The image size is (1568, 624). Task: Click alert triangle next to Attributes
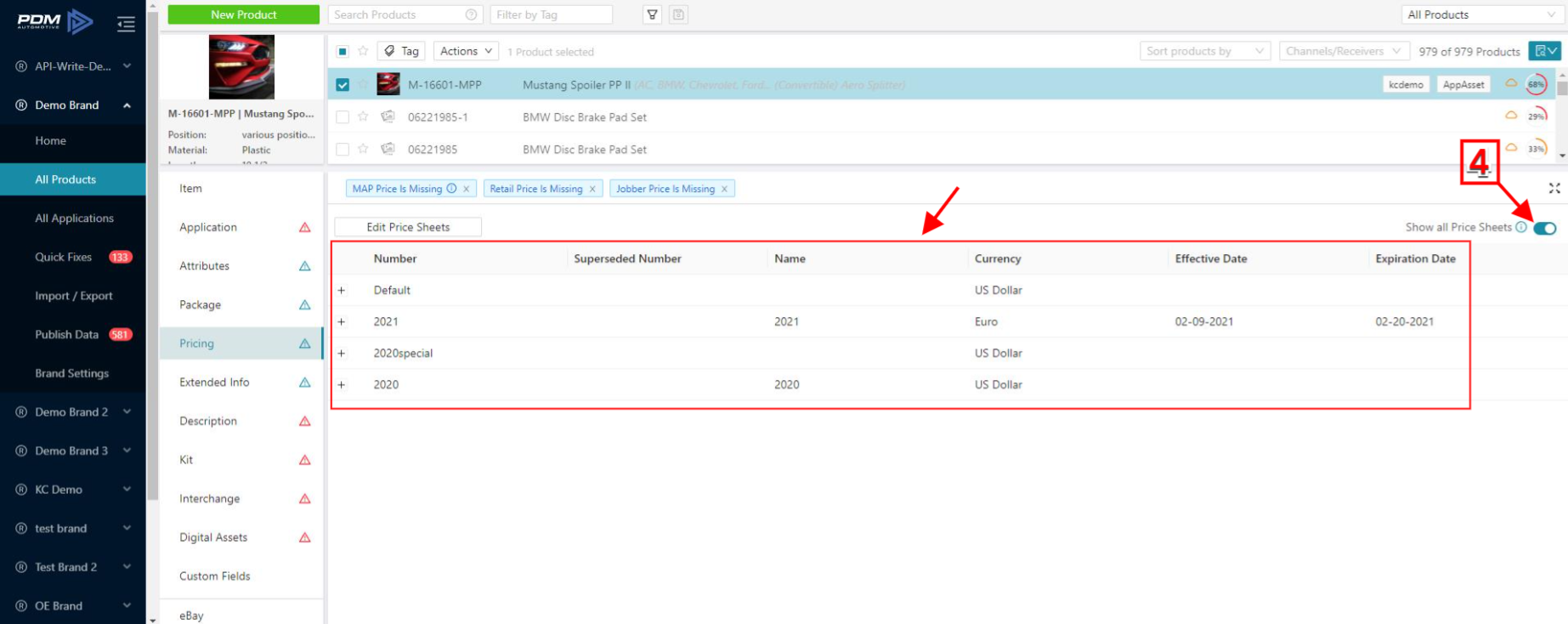tap(305, 266)
